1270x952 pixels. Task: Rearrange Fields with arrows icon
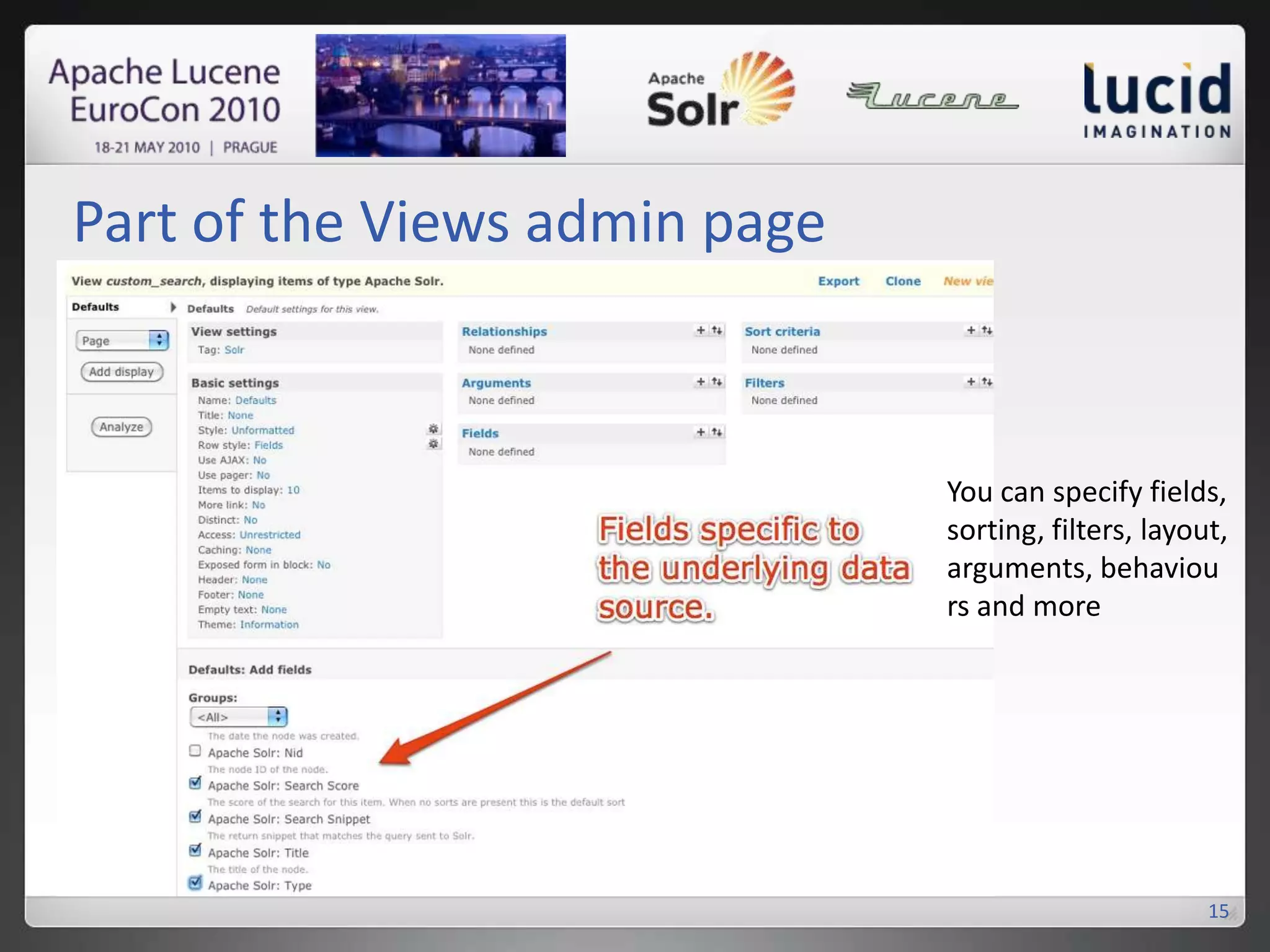pos(717,432)
